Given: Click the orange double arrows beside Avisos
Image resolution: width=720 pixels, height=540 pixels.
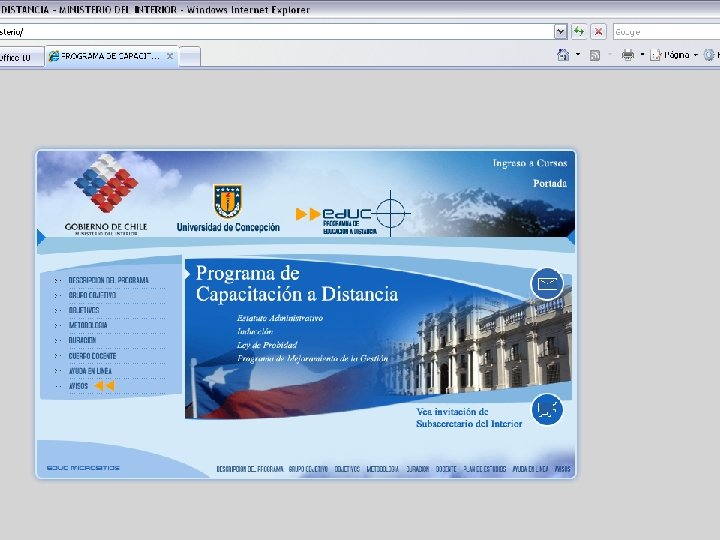Looking at the screenshot, I should [x=105, y=386].
